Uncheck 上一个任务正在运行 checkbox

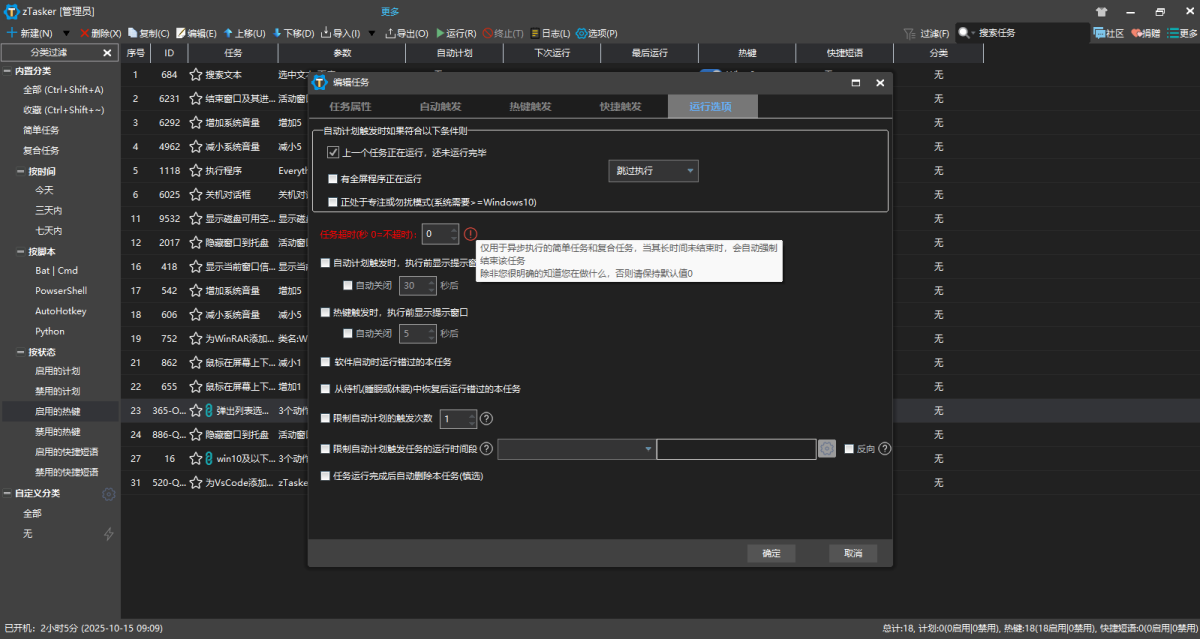pos(333,153)
